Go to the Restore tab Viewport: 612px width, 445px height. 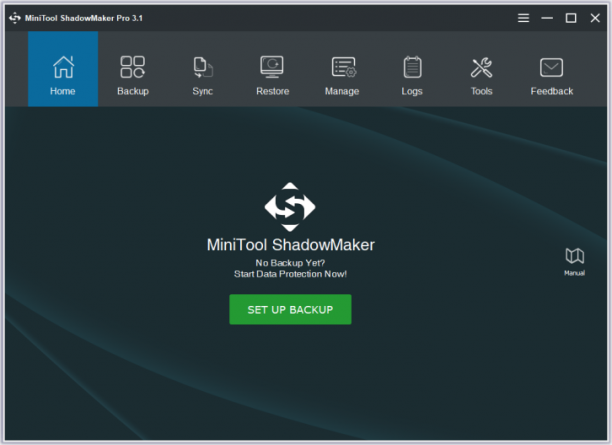[272, 69]
